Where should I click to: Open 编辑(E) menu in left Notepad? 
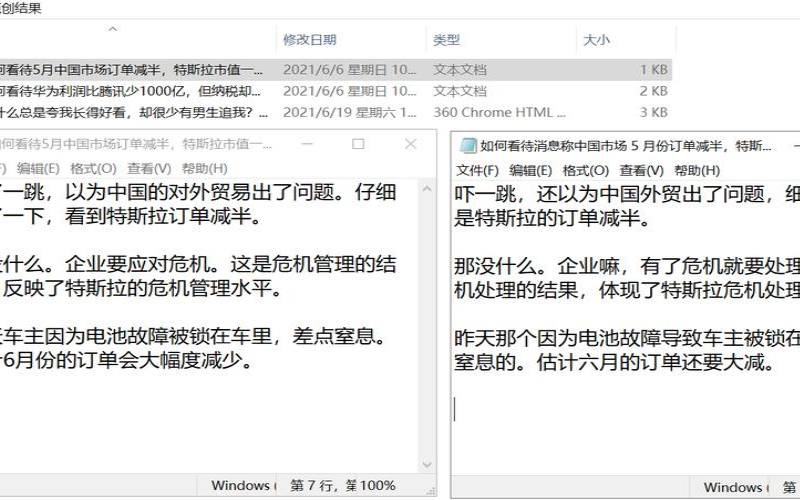coord(38,168)
